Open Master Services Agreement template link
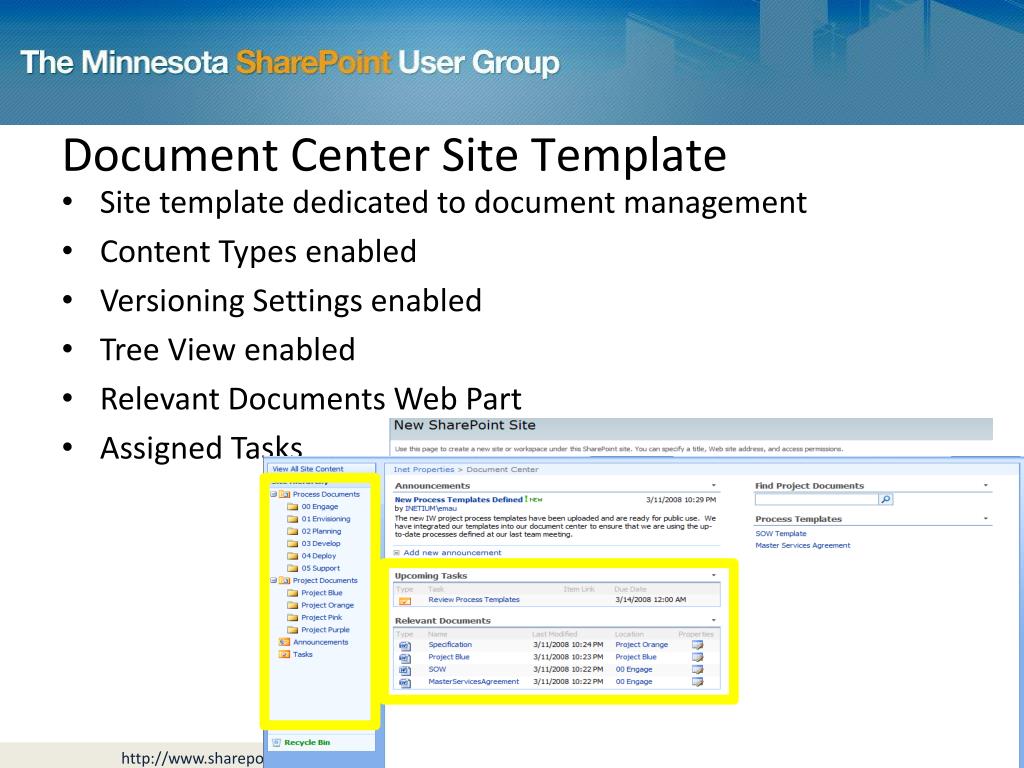Viewport: 1024px width, 768px height. [x=803, y=545]
